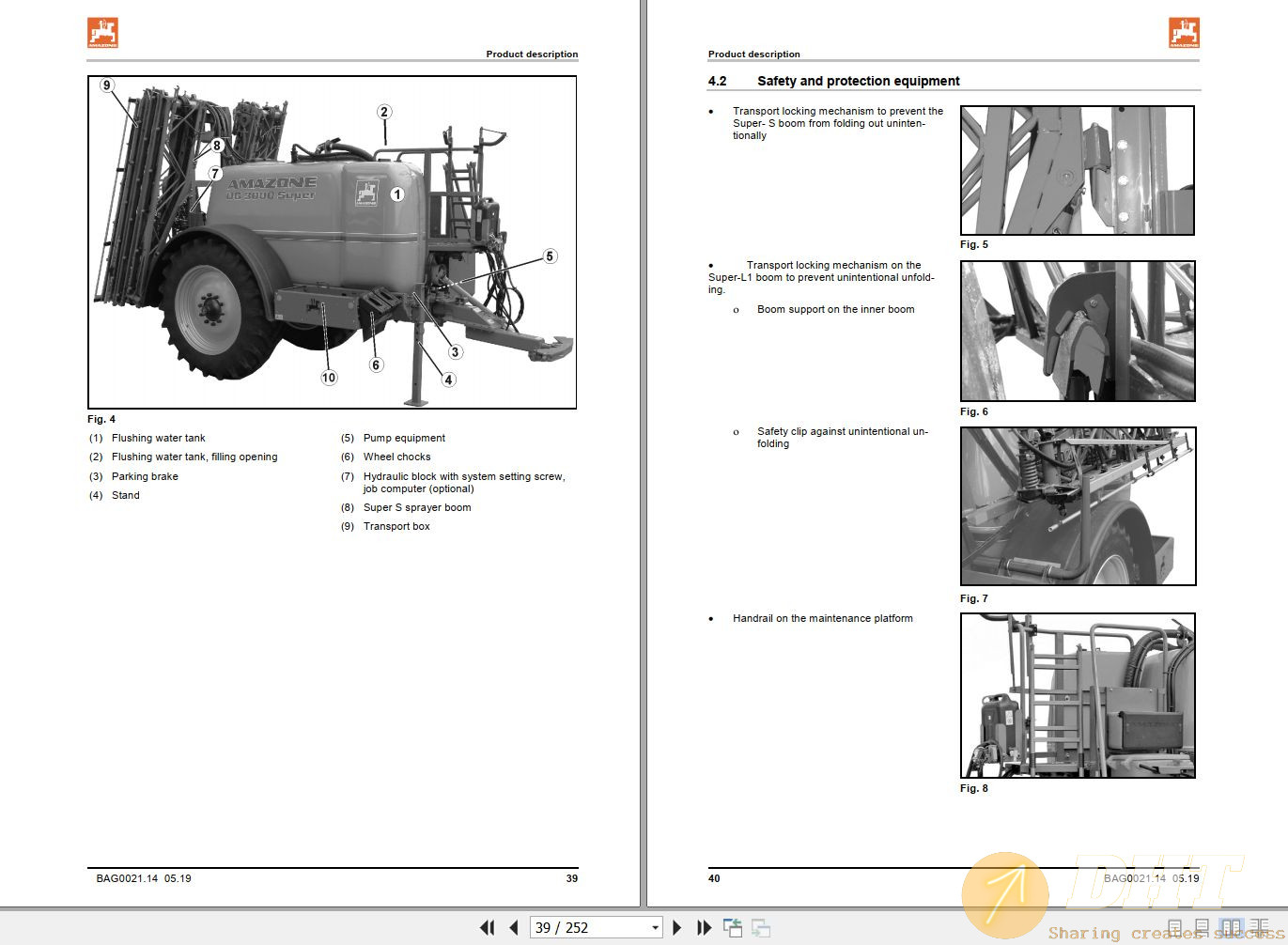1288x945 pixels.
Task: Click the Fig. 5 transport locking photo
Action: pos(1078,170)
